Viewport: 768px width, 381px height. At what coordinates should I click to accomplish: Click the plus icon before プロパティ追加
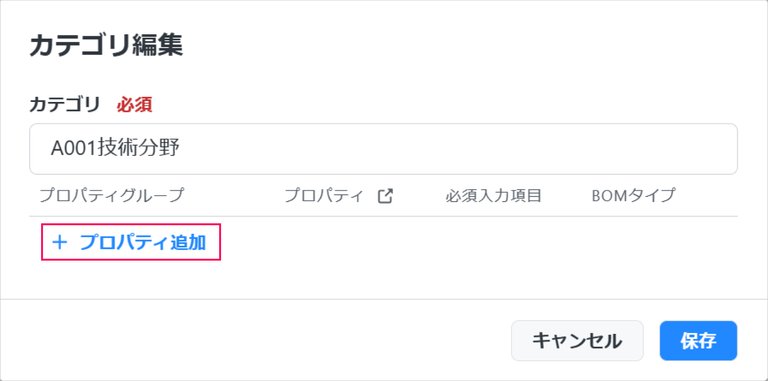(59, 242)
